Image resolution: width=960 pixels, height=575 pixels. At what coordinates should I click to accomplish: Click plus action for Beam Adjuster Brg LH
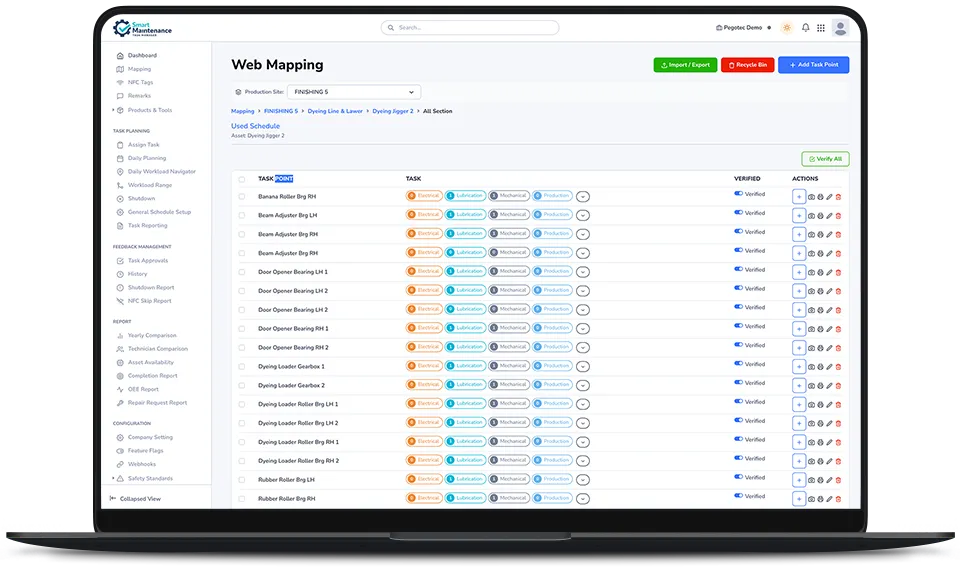coord(798,216)
